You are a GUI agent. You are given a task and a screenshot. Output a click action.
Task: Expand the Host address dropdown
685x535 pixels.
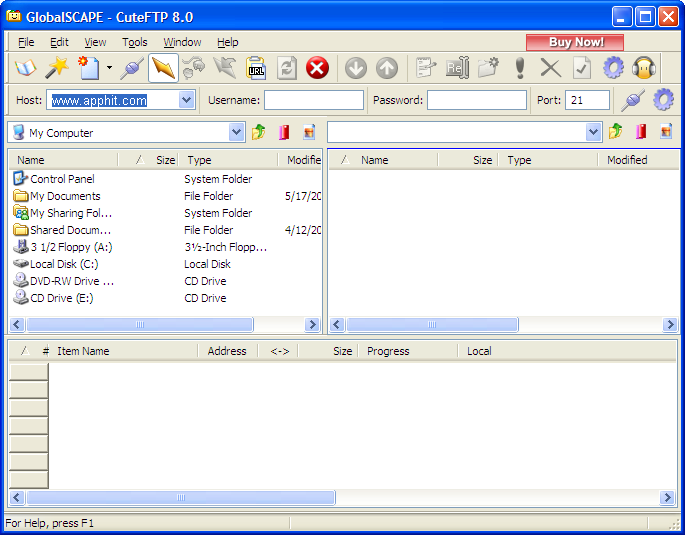[187, 100]
